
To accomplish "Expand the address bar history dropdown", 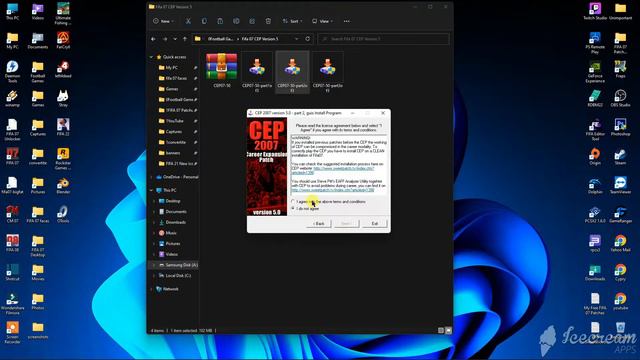I will pyautogui.click(x=296, y=39).
